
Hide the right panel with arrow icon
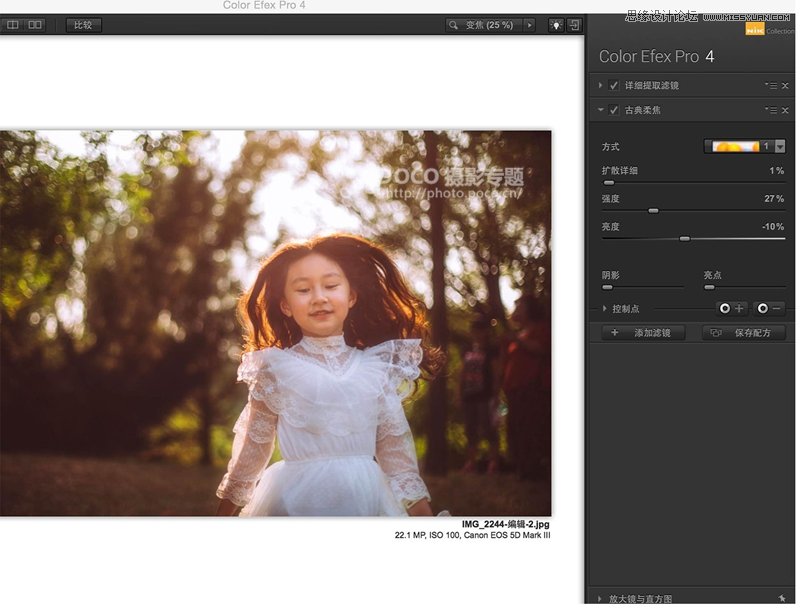[574, 25]
